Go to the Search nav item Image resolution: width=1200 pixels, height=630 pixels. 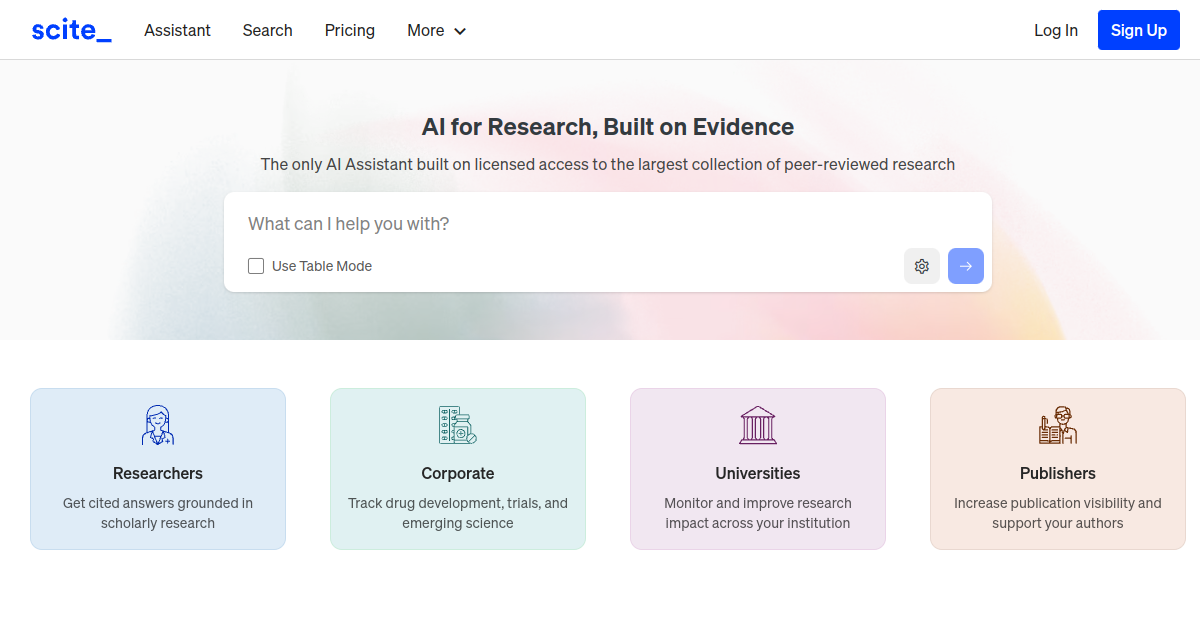[267, 30]
